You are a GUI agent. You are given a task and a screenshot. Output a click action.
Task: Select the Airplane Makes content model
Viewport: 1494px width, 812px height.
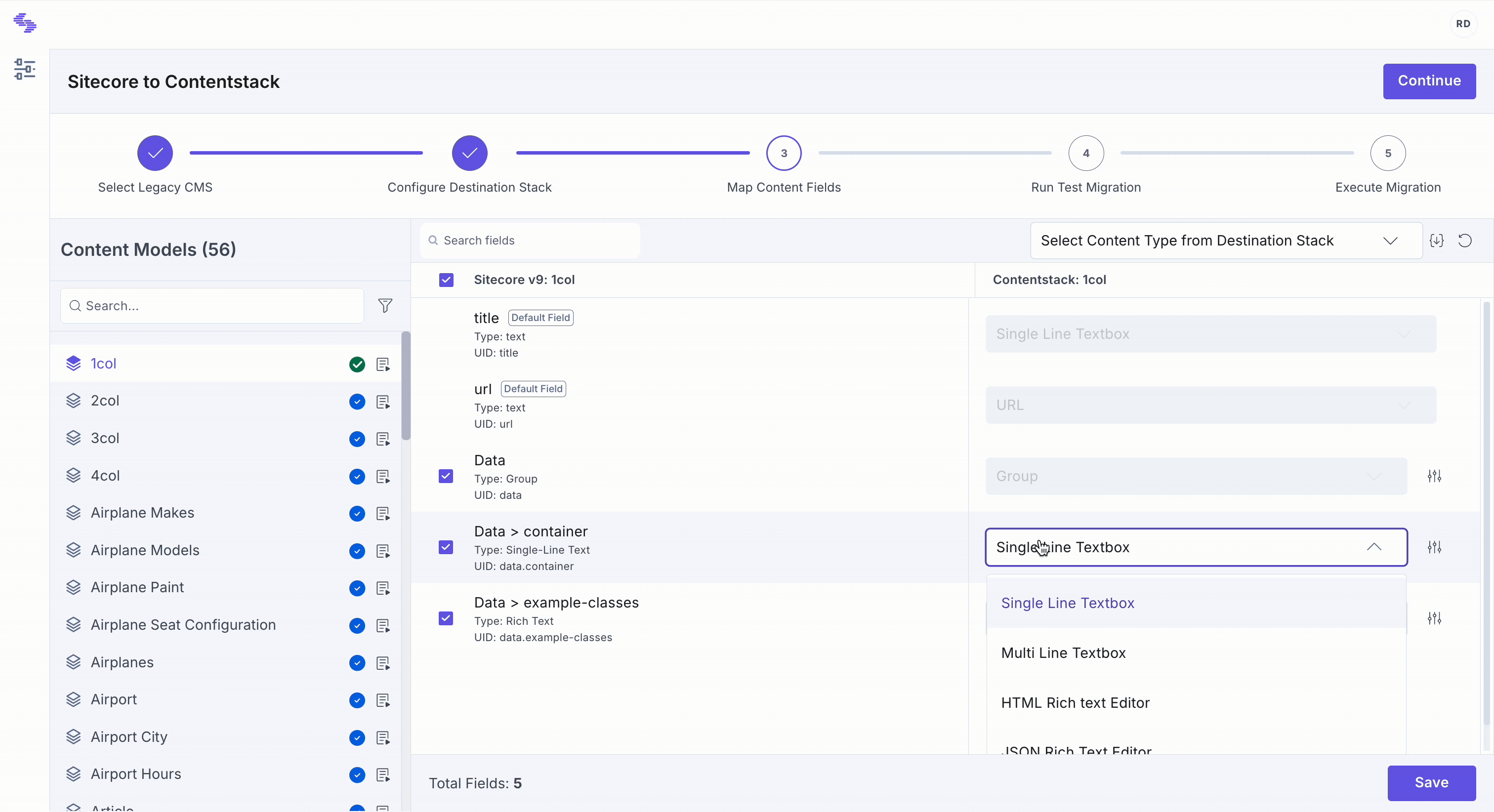pos(225,513)
